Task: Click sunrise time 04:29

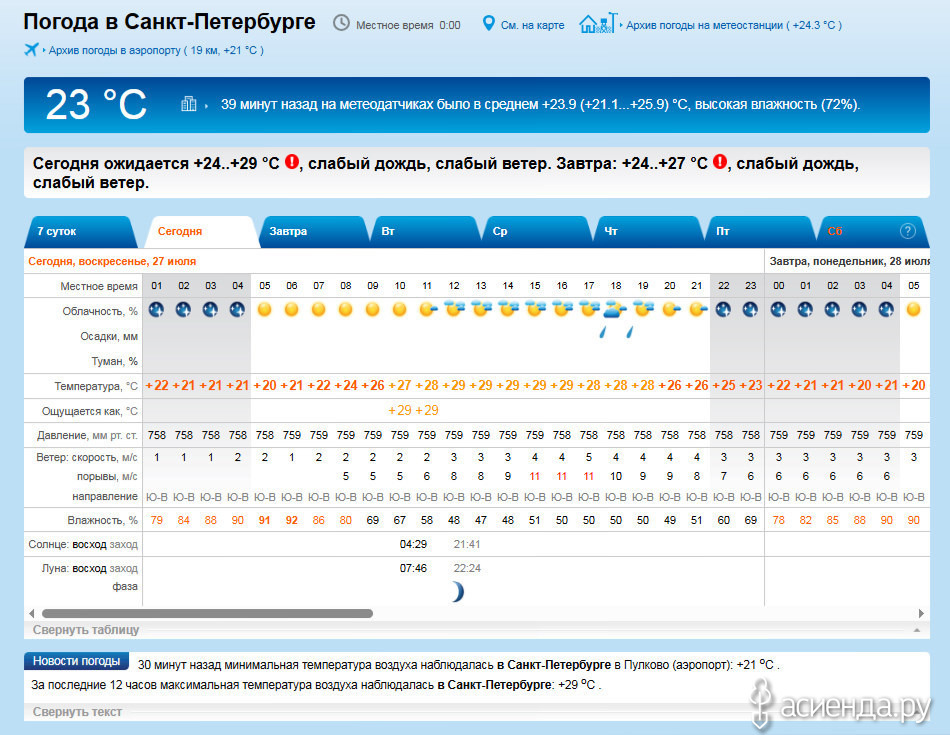Action: [413, 544]
